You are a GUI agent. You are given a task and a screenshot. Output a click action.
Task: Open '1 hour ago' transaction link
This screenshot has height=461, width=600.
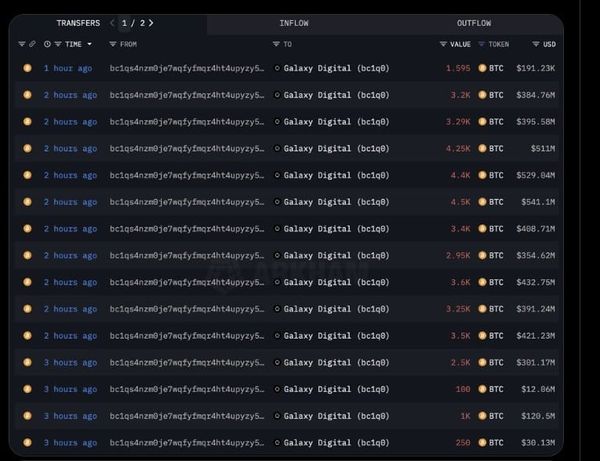(68, 68)
